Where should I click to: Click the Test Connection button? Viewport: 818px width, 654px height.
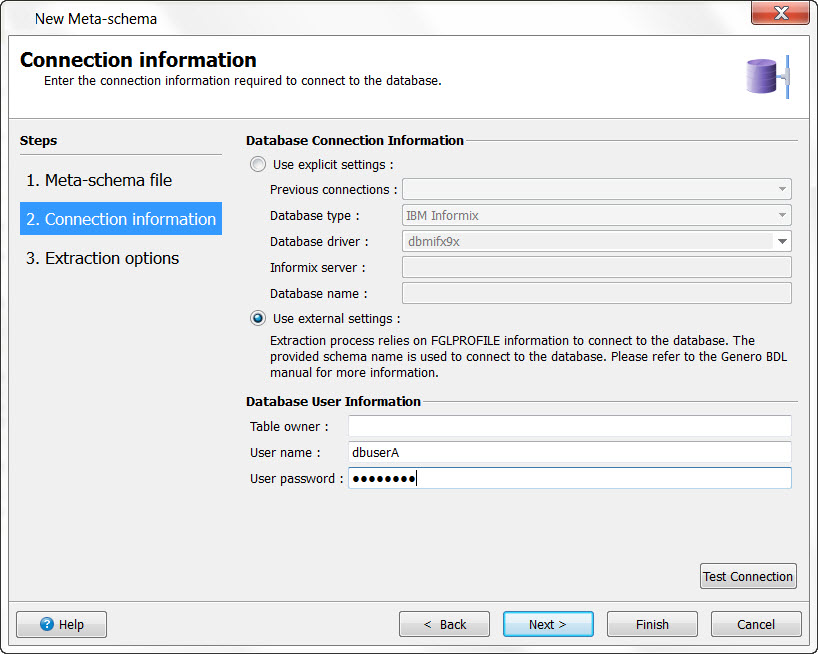click(748, 576)
